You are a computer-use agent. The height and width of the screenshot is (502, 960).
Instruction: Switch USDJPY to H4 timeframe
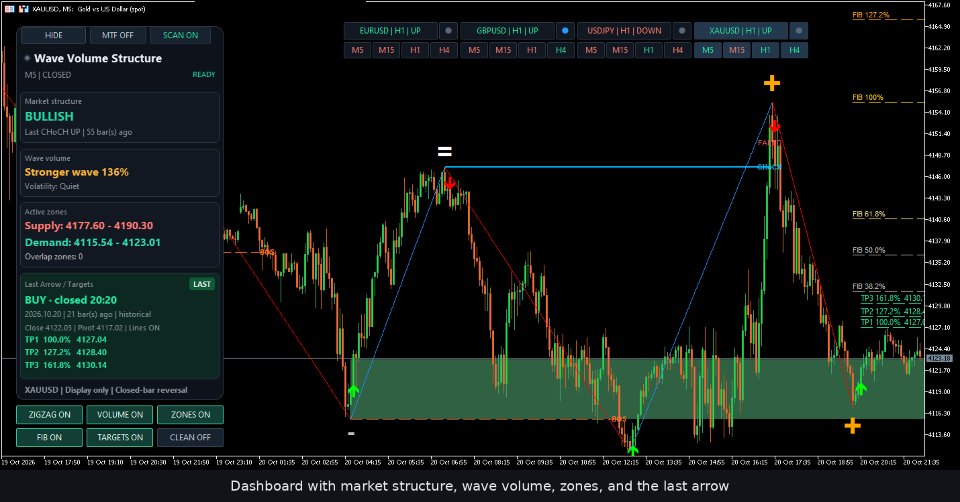click(678, 50)
